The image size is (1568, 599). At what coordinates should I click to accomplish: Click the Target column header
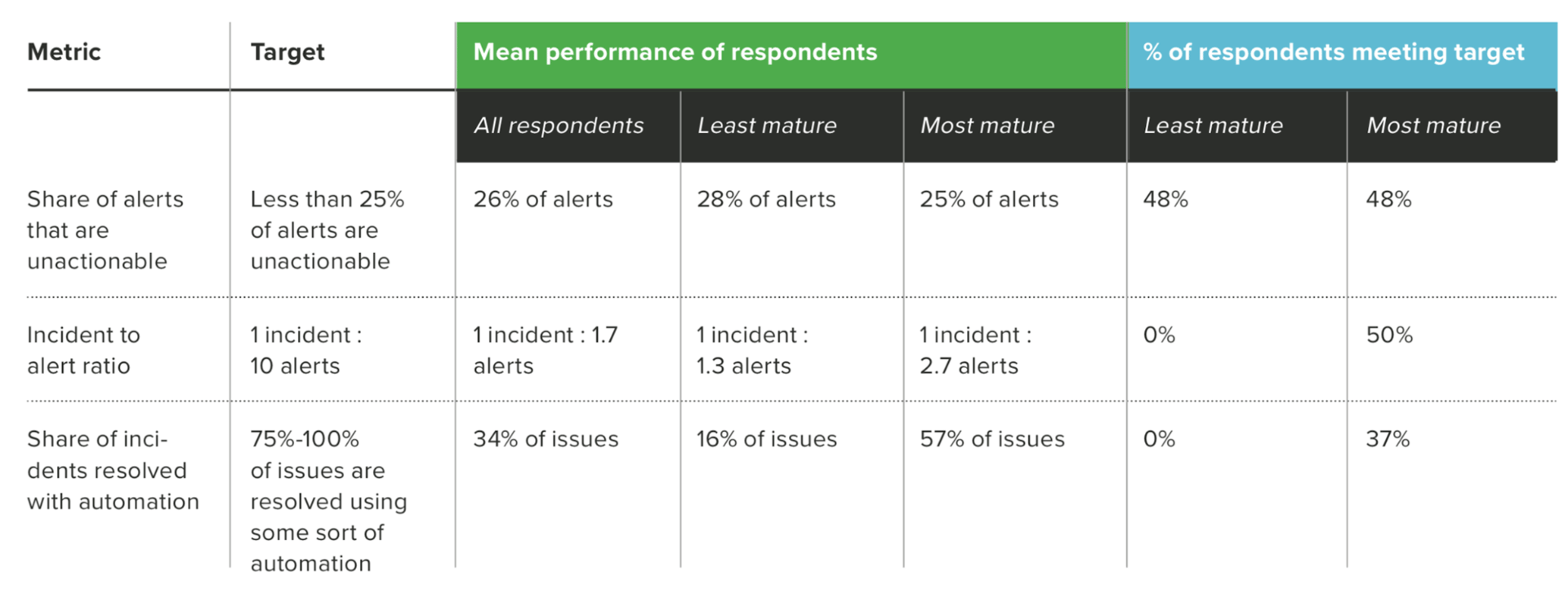(287, 52)
